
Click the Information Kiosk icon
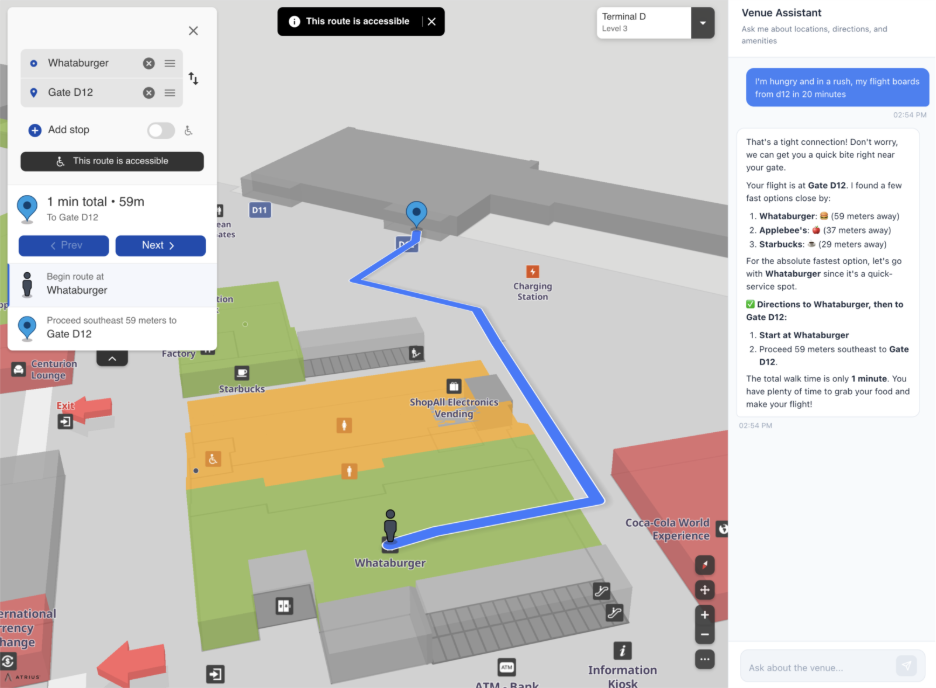tap(622, 651)
